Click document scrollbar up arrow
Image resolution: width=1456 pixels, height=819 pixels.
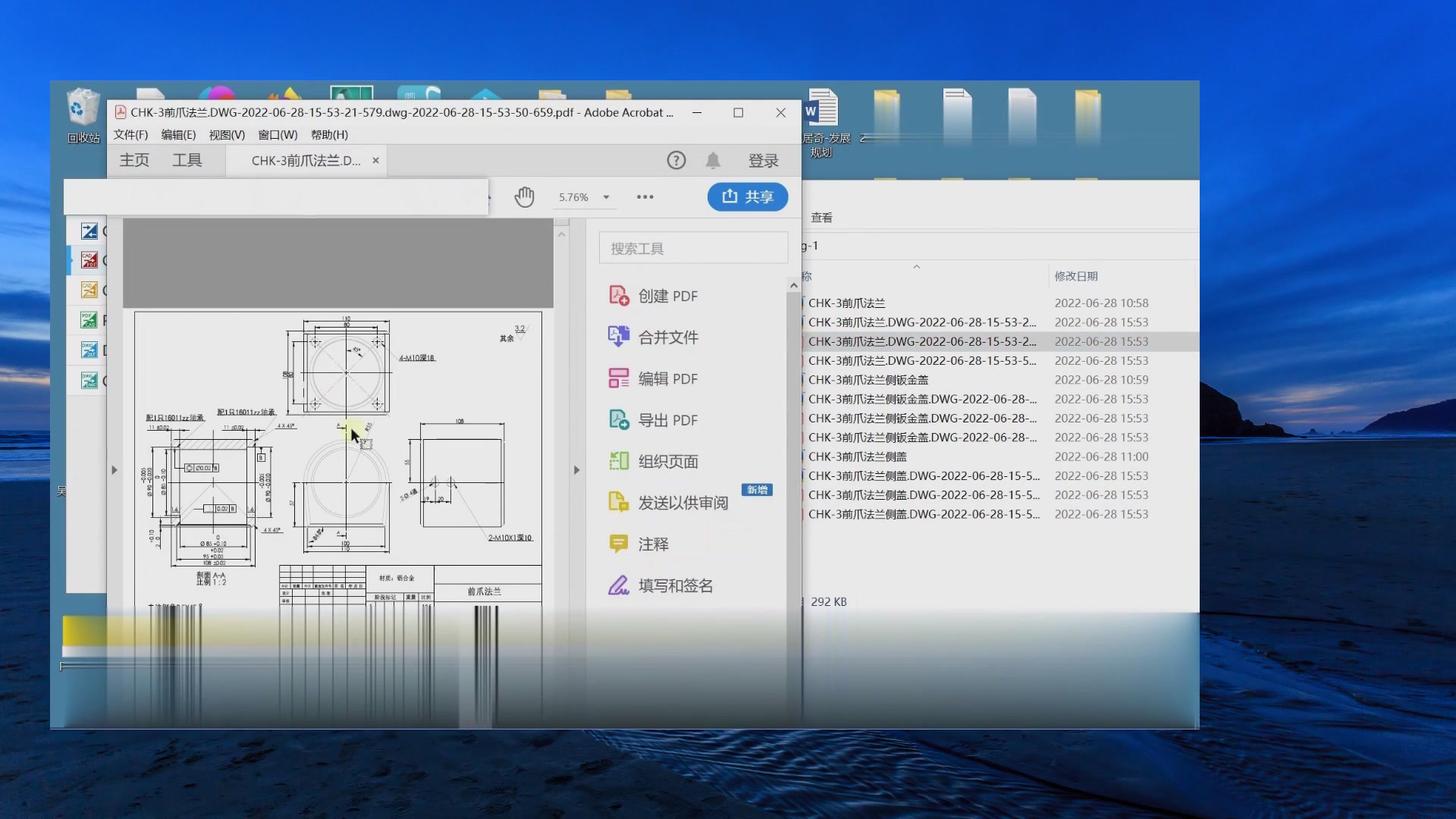pos(562,234)
